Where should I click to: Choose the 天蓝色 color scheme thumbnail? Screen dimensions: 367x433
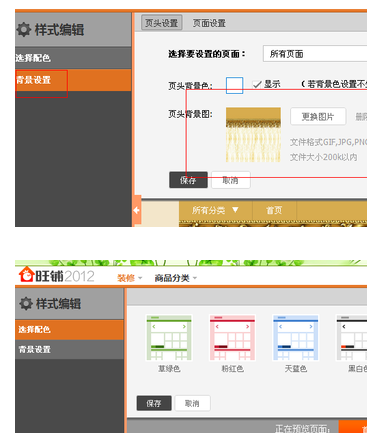click(296, 338)
